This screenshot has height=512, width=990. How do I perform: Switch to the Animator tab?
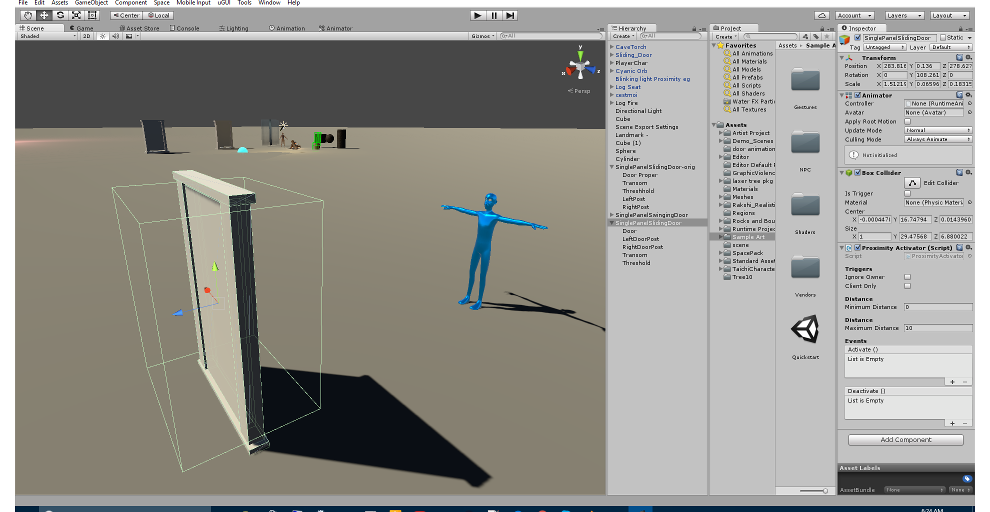(x=335, y=28)
